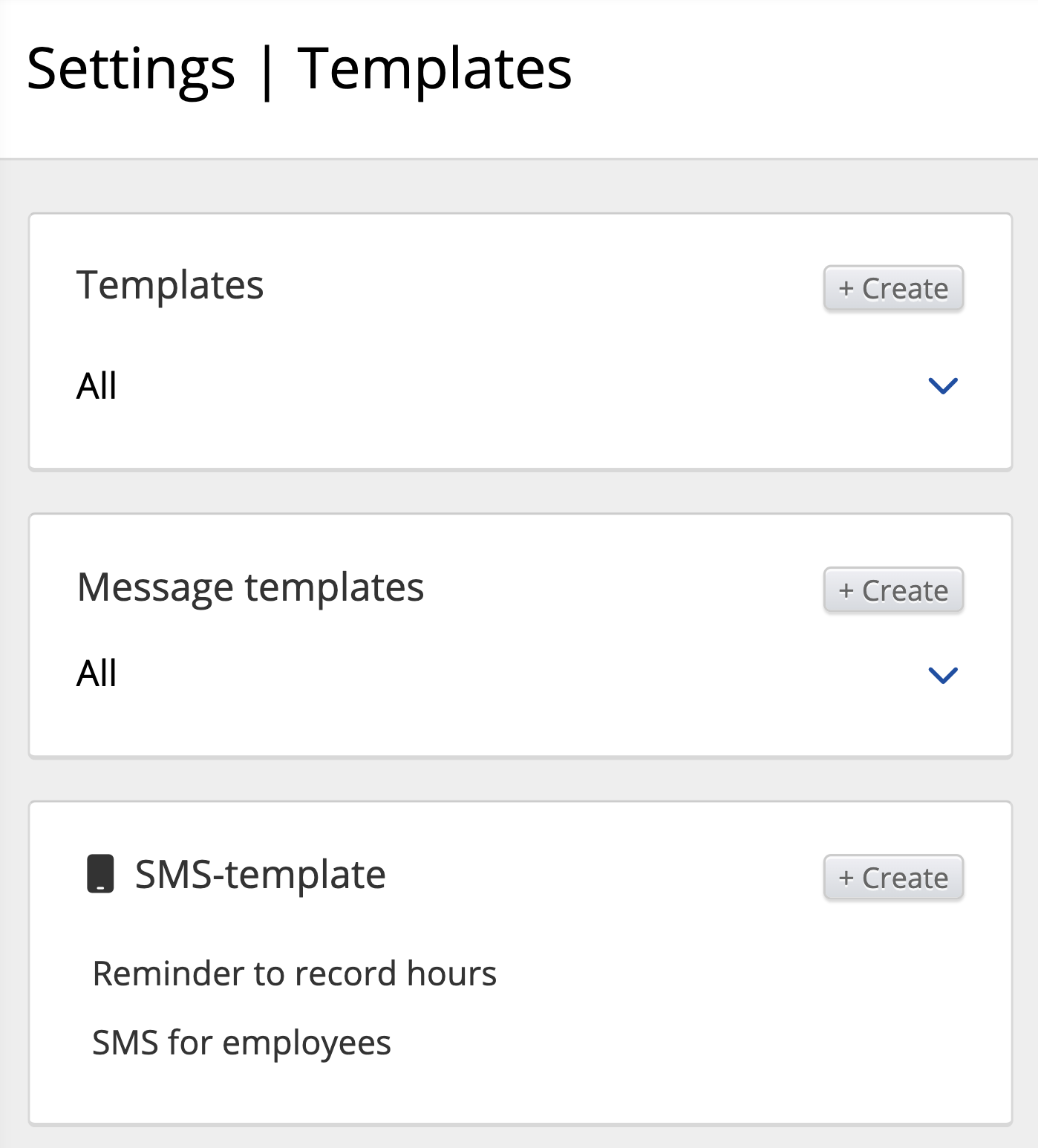Image resolution: width=1038 pixels, height=1148 pixels.
Task: Create a new message template
Action: click(893, 590)
